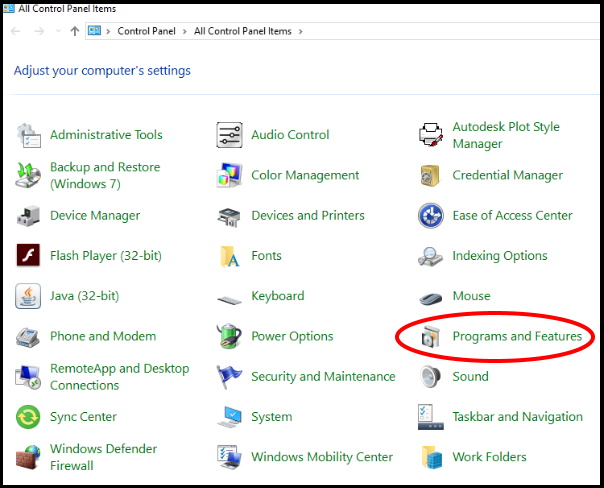Click the window title bar icon

click(8, 8)
